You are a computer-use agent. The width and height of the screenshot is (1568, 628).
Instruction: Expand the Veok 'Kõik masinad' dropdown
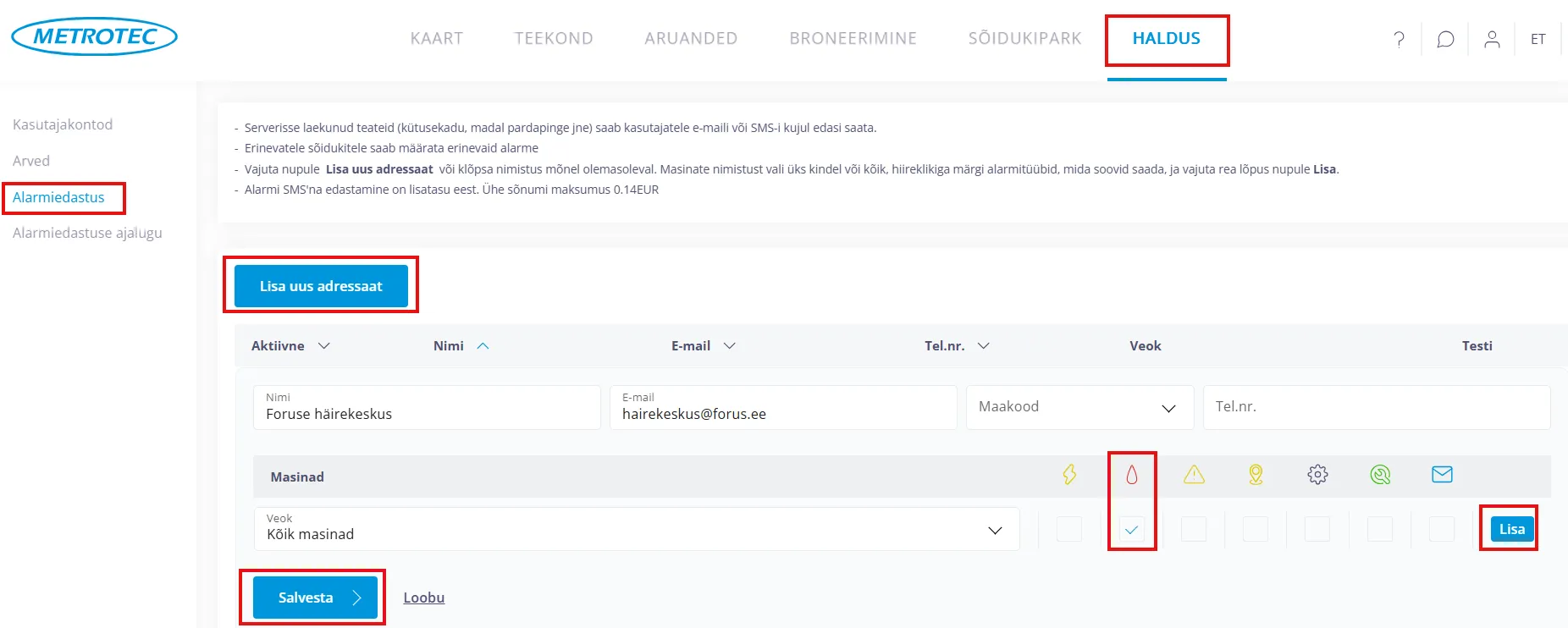click(636, 530)
